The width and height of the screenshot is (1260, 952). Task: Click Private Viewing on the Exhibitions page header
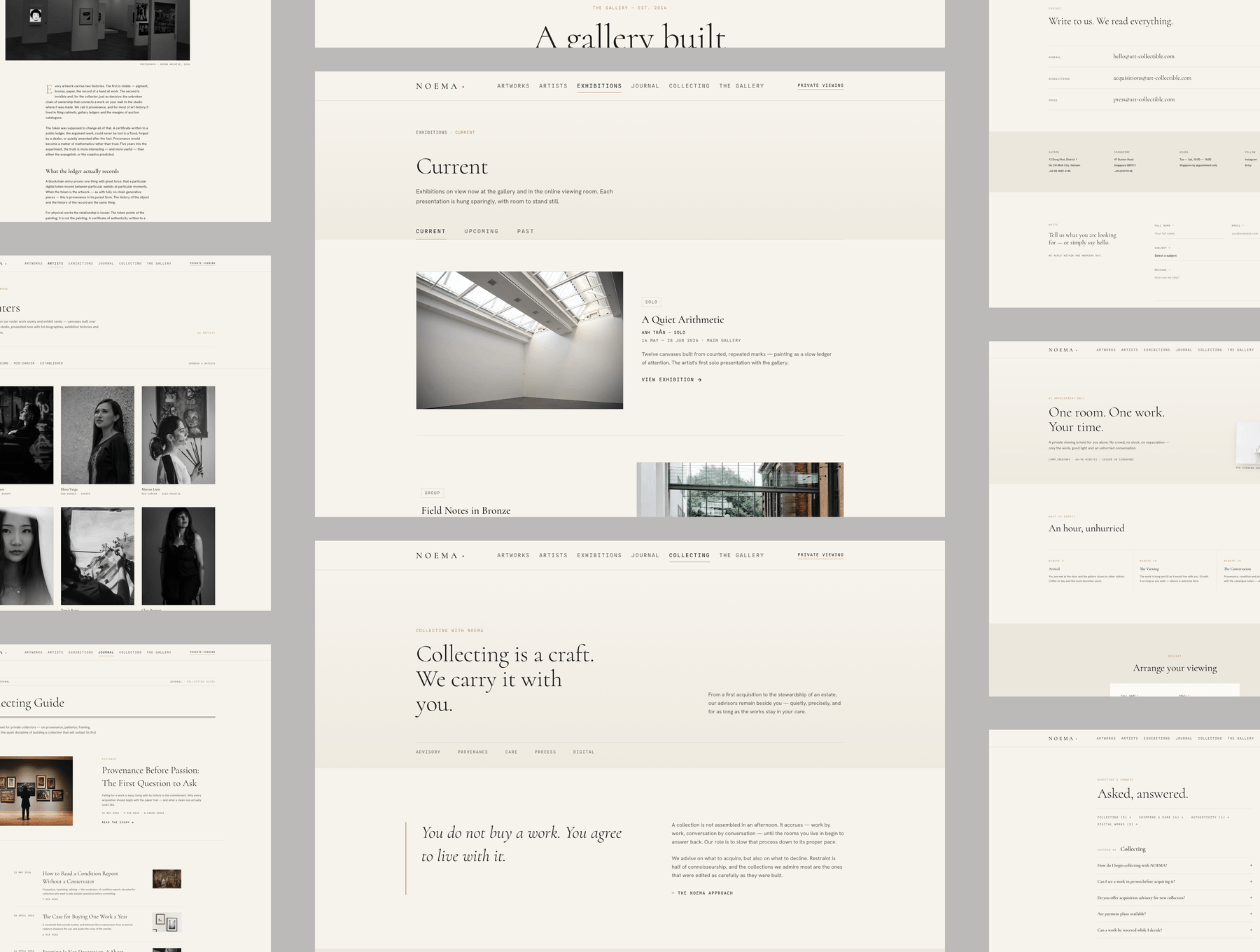820,85
